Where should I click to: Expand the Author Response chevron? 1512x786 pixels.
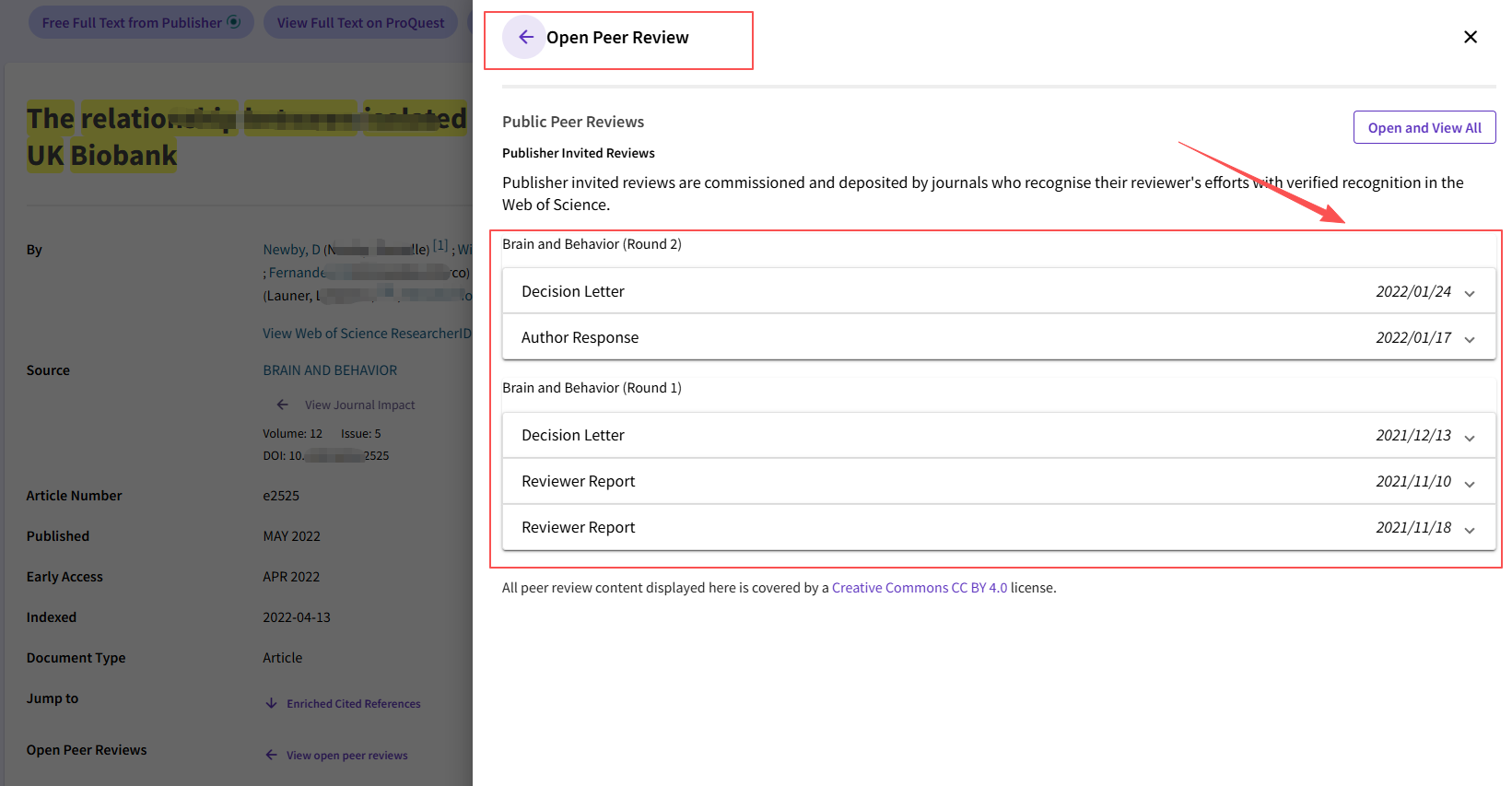pyautogui.click(x=1470, y=339)
